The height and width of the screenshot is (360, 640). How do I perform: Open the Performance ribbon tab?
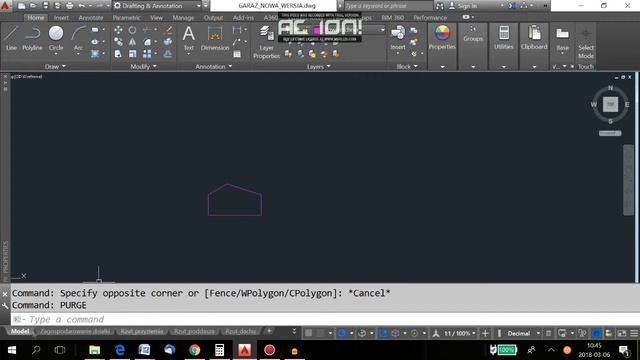430,18
